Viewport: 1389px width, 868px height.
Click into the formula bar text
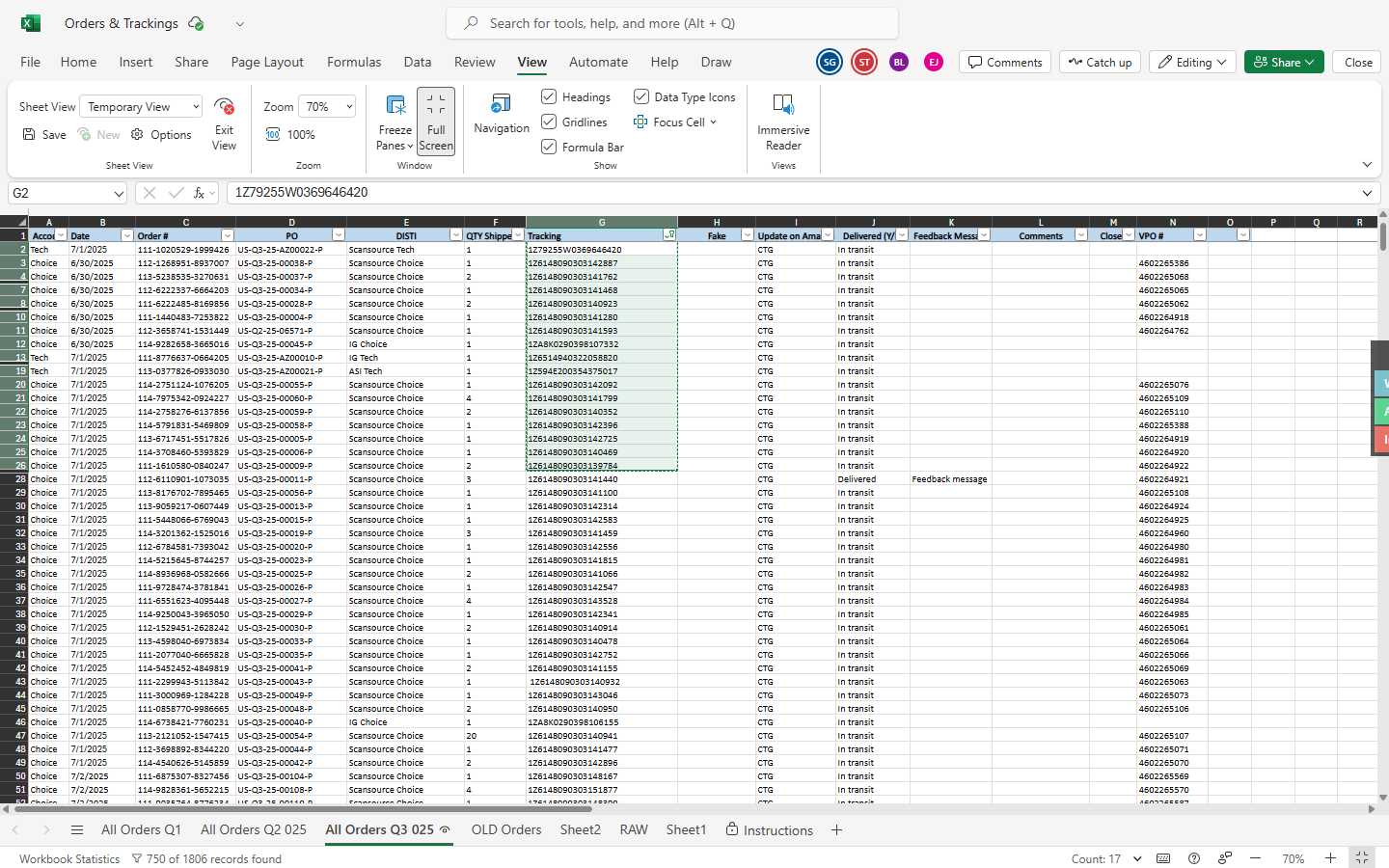coord(791,193)
